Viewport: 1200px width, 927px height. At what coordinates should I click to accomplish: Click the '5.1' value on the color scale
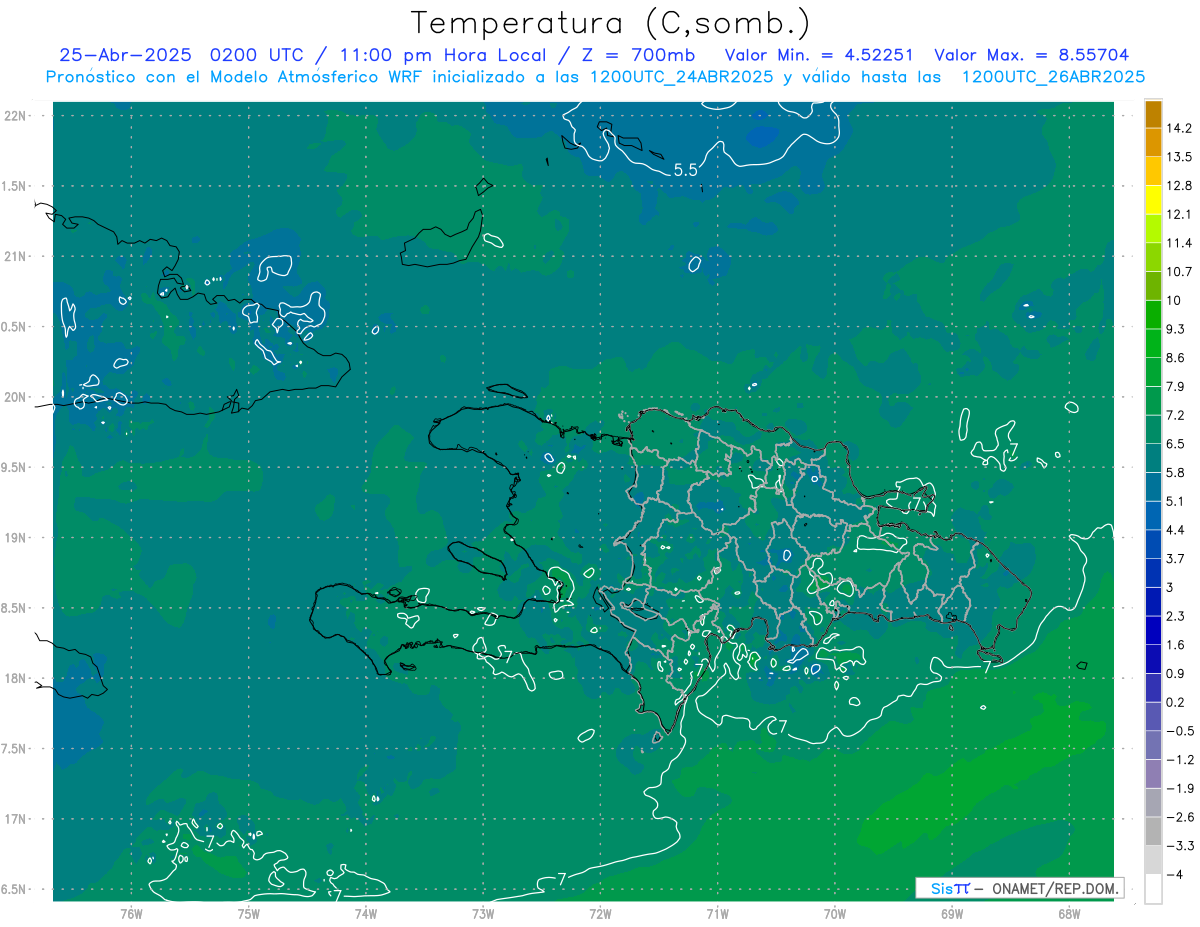coord(1174,501)
